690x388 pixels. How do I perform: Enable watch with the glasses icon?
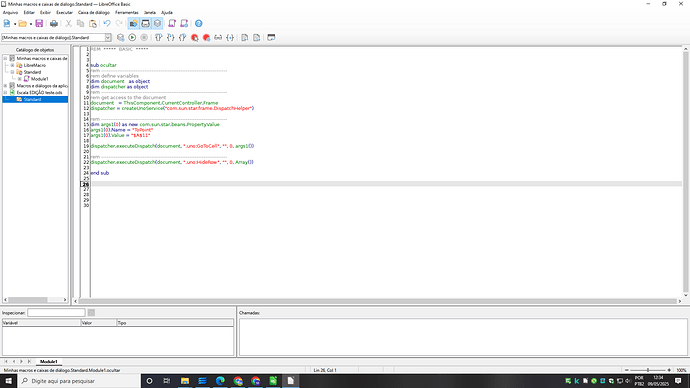(218, 38)
